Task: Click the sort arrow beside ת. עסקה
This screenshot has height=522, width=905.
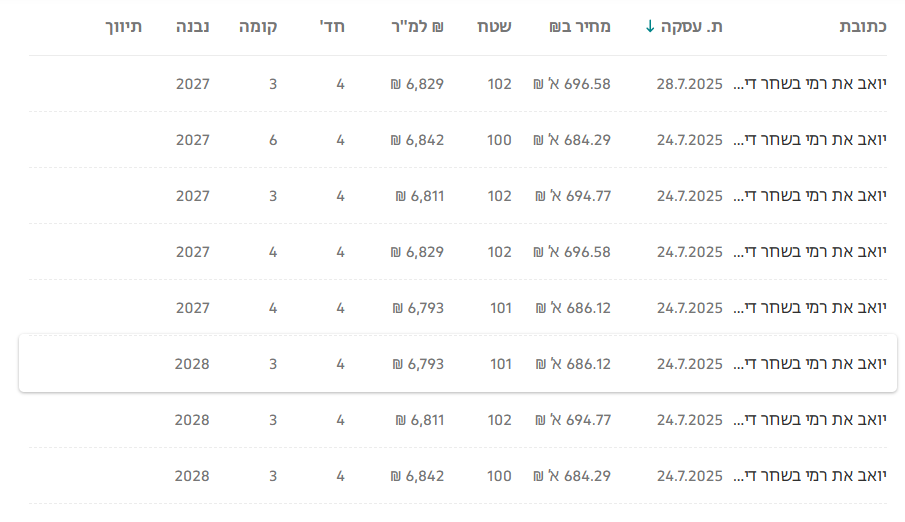Action: point(650,27)
